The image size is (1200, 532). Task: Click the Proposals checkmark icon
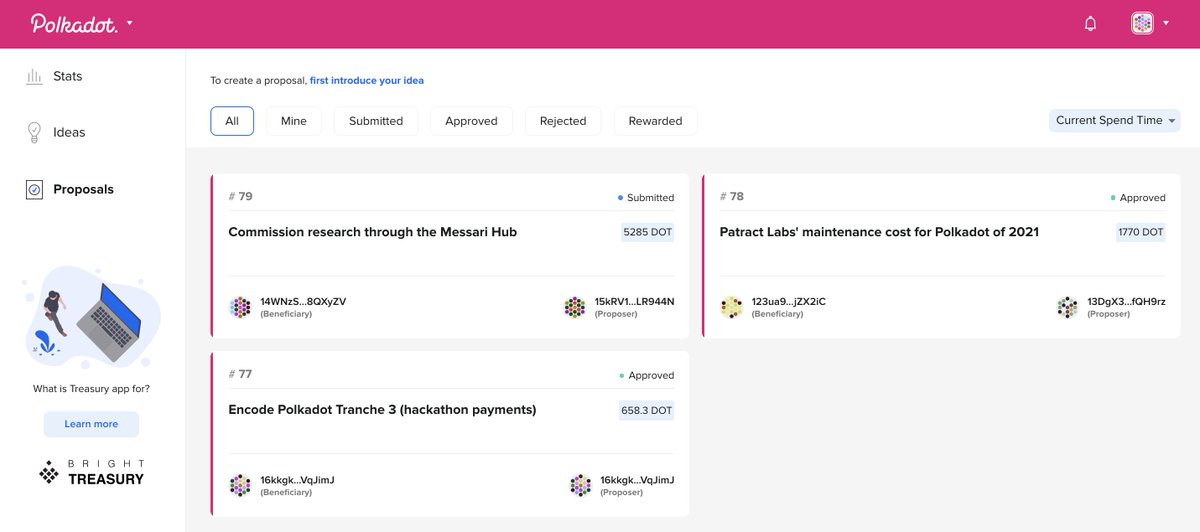coord(34,189)
